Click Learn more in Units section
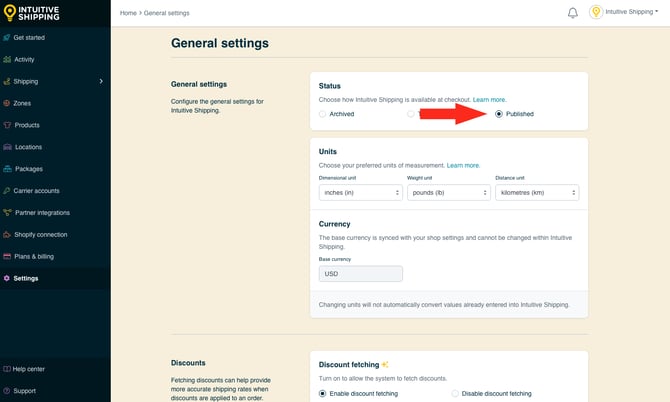670x402 pixels. coord(463,165)
